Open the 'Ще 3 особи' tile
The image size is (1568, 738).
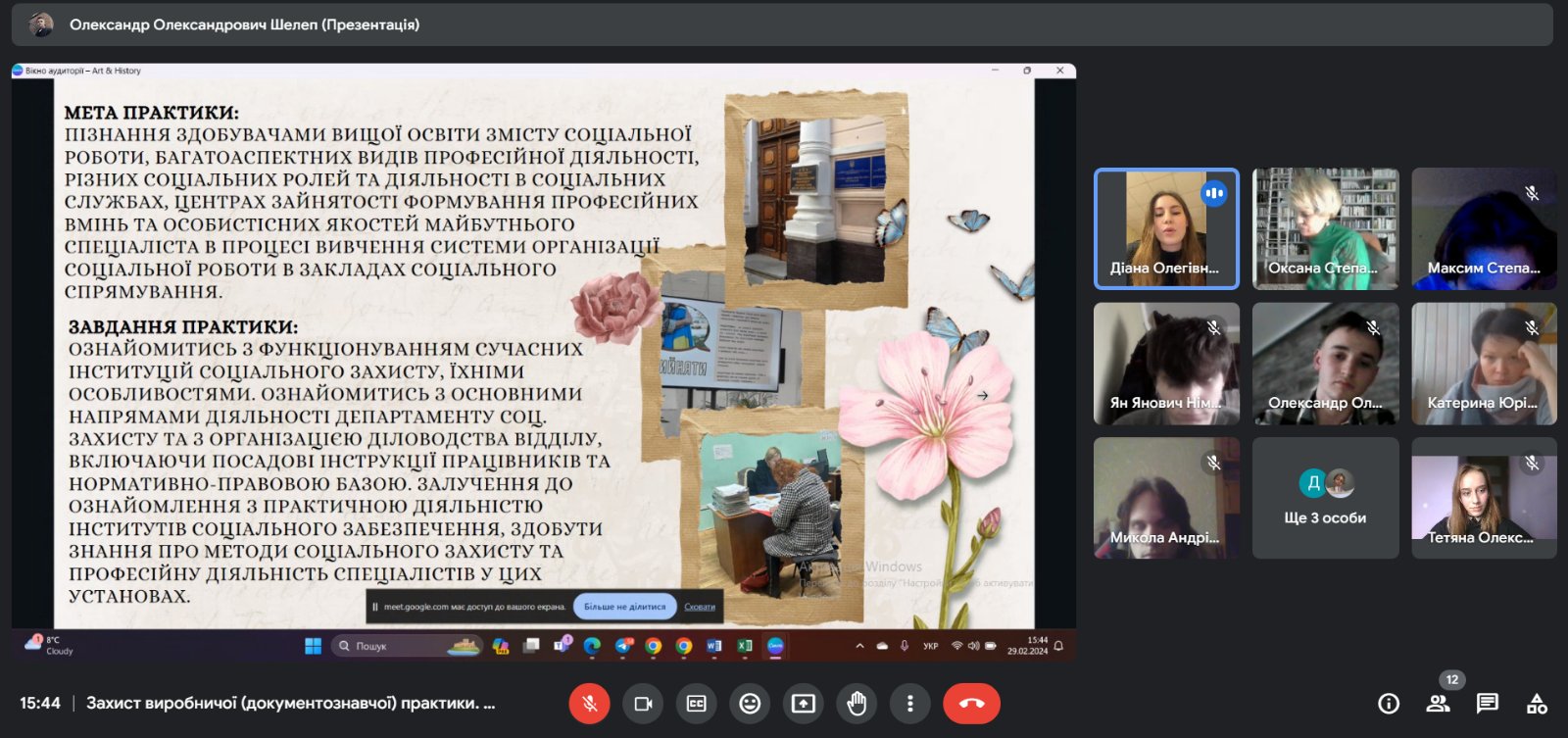[1325, 498]
